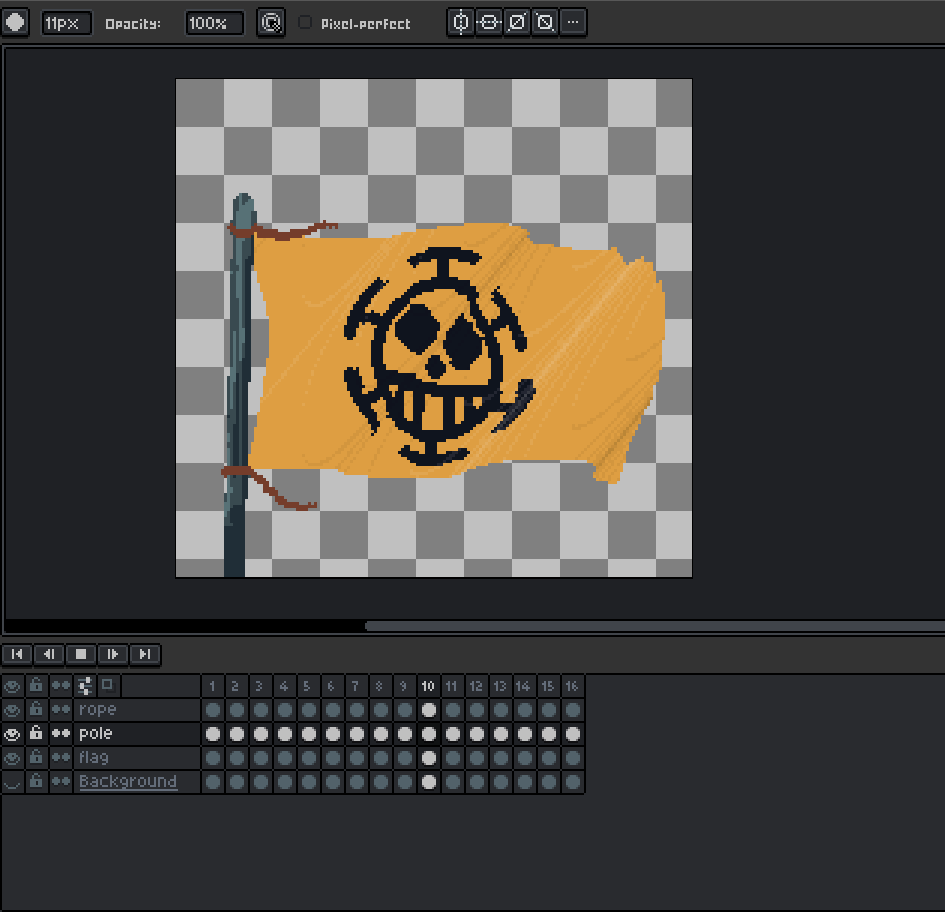
Task: Select frame 13 in timeline header
Action: pyautogui.click(x=501, y=686)
